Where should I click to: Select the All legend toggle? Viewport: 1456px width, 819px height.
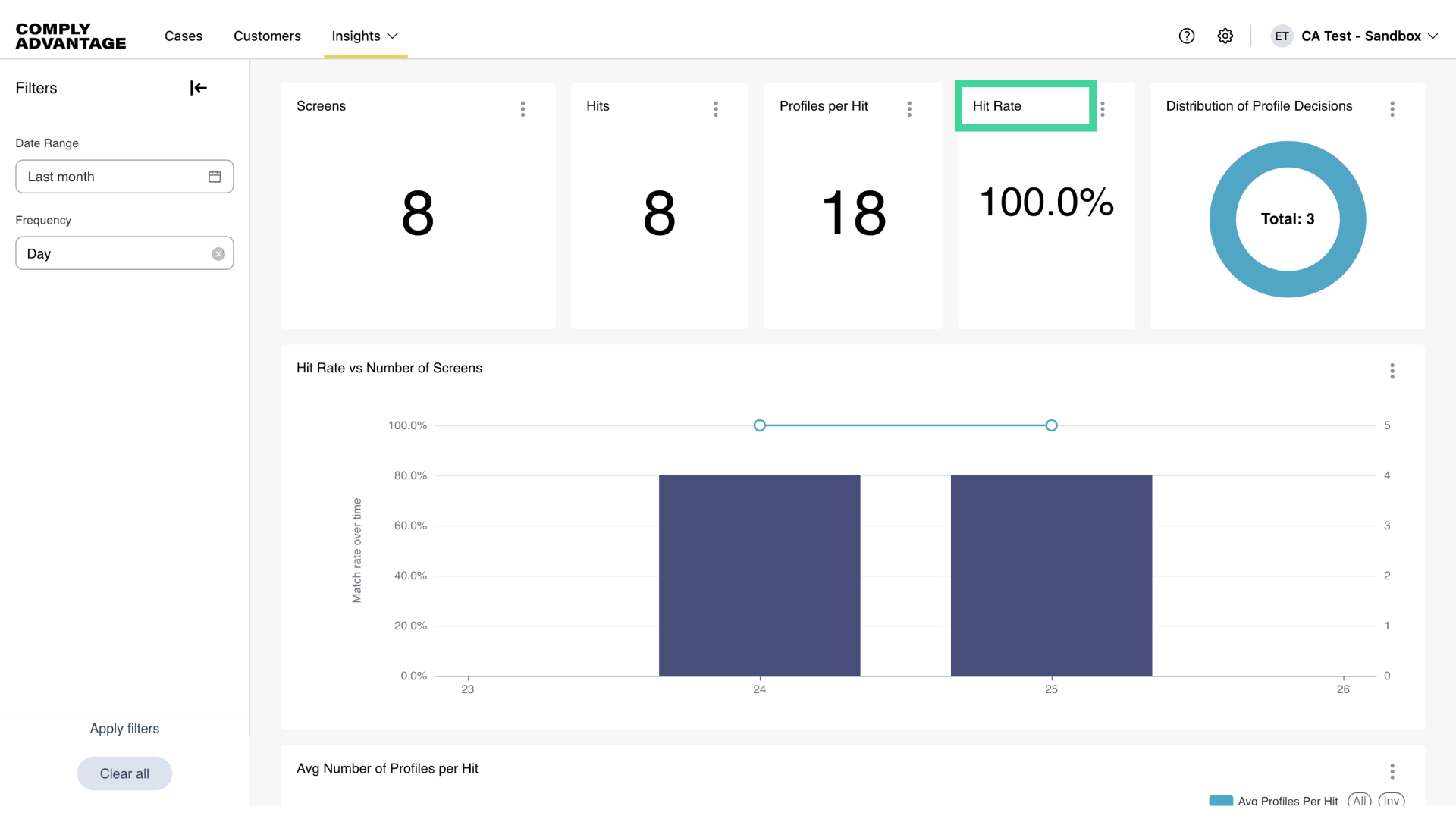click(1359, 800)
